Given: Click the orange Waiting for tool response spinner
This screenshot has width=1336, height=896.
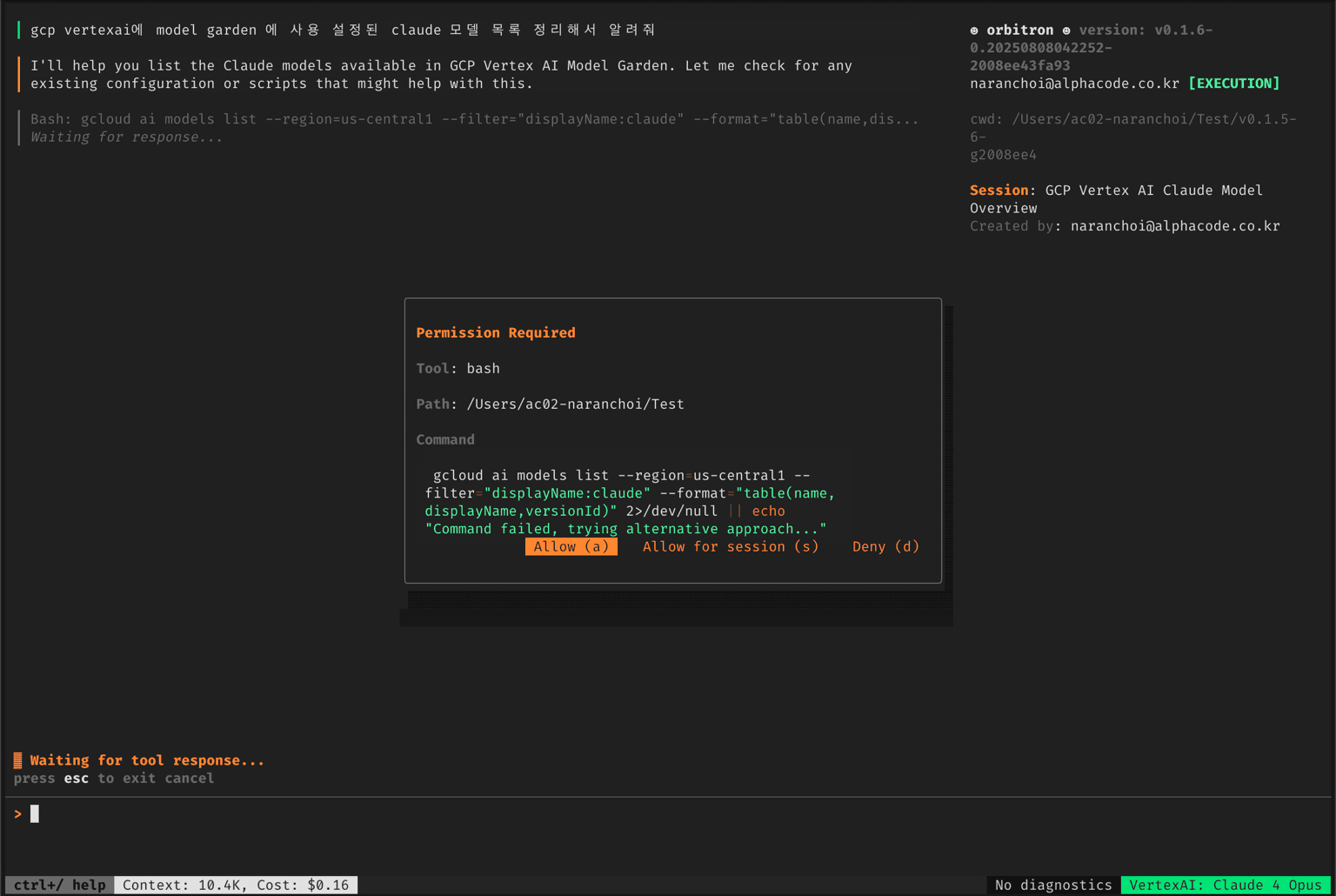Looking at the screenshot, I should 17,760.
